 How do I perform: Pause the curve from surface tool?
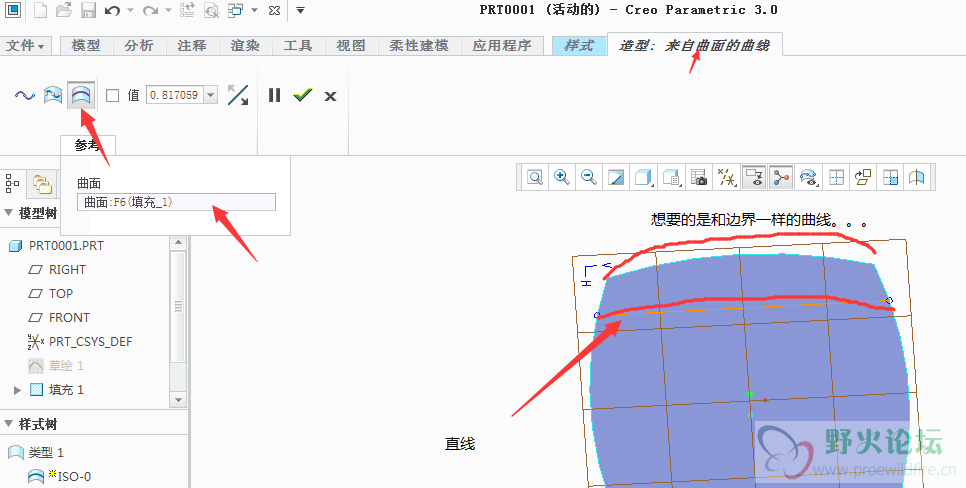tap(274, 96)
